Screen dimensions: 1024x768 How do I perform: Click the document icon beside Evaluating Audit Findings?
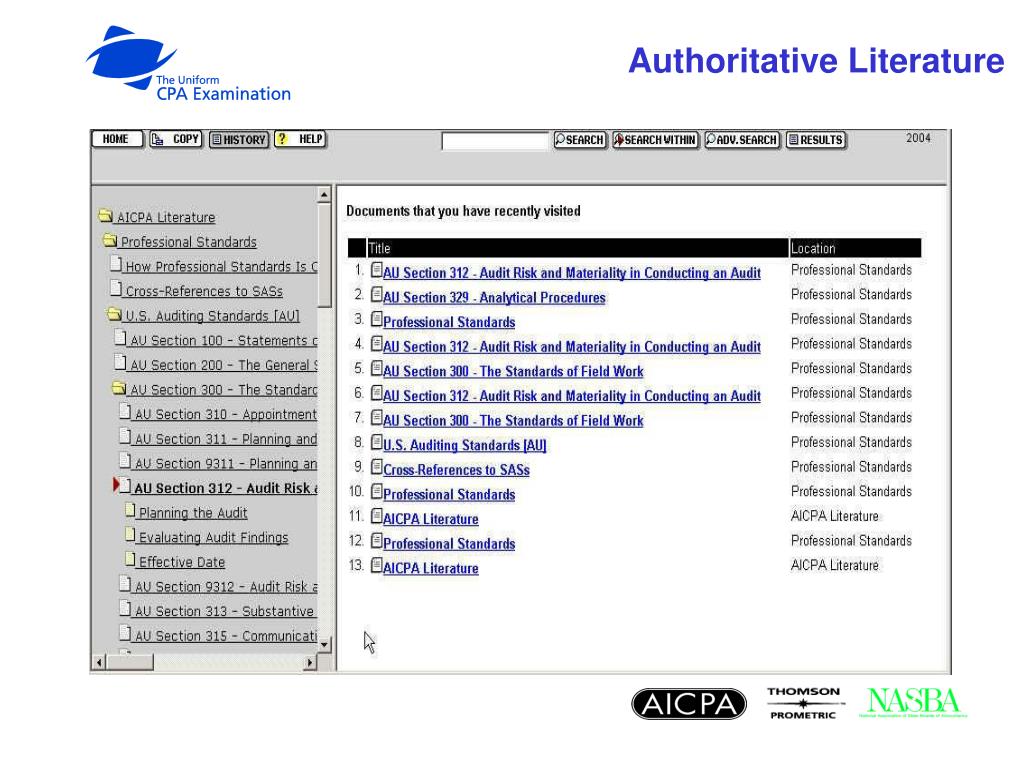coord(131,535)
